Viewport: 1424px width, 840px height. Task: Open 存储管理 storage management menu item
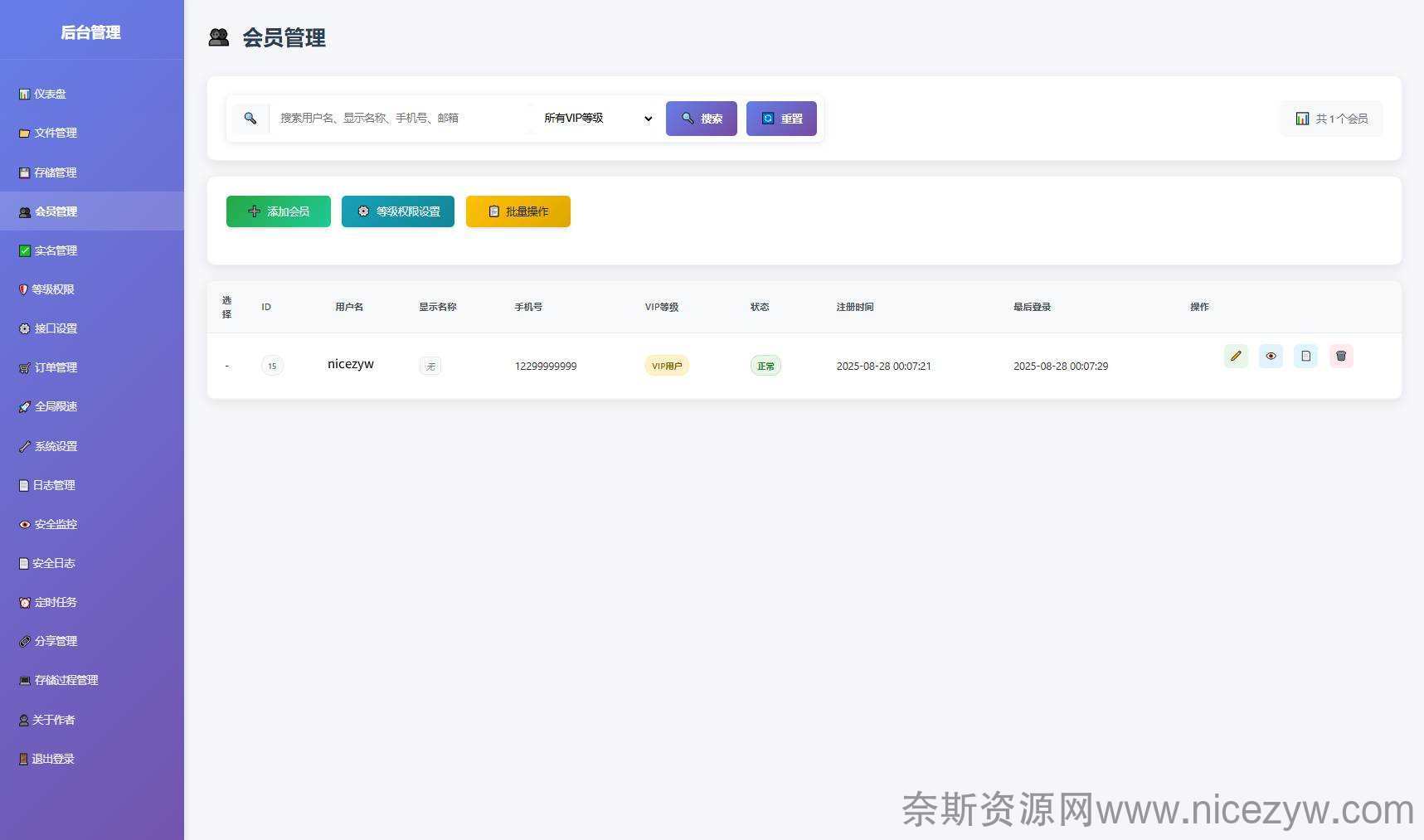tap(55, 172)
